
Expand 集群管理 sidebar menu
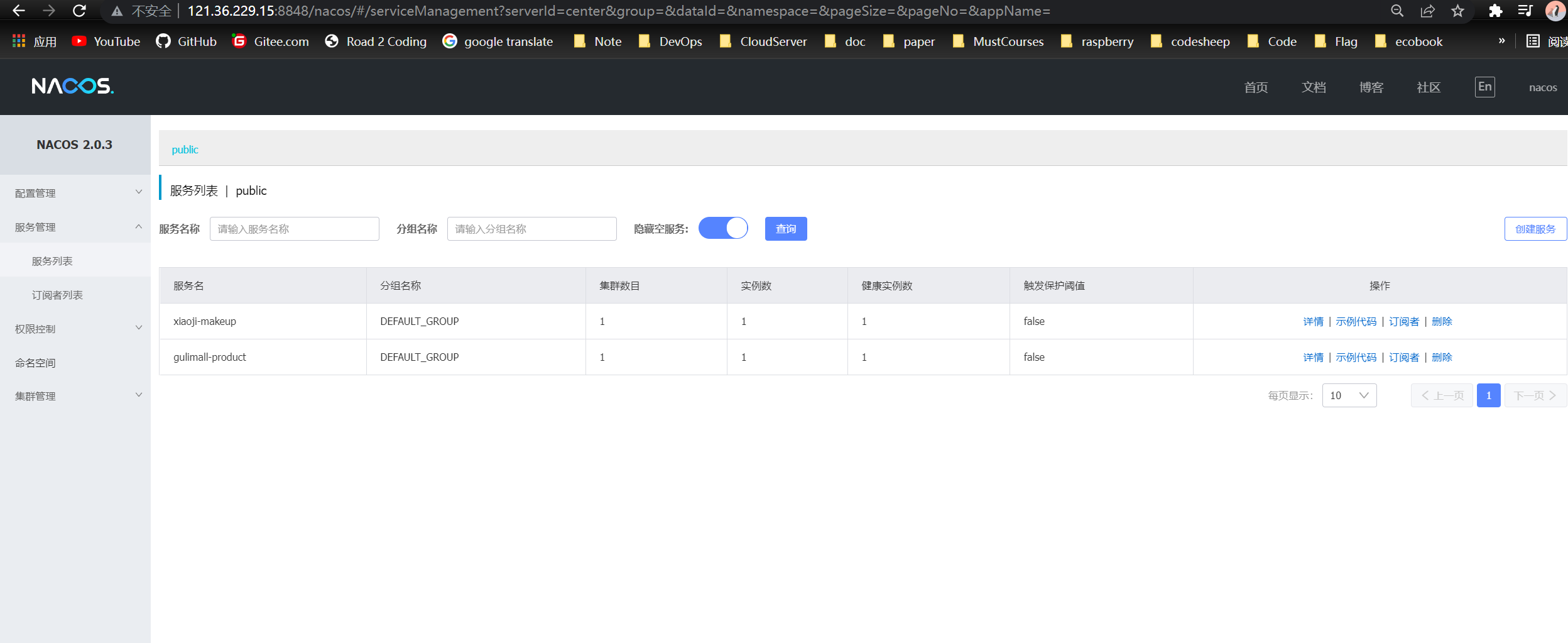(x=75, y=396)
